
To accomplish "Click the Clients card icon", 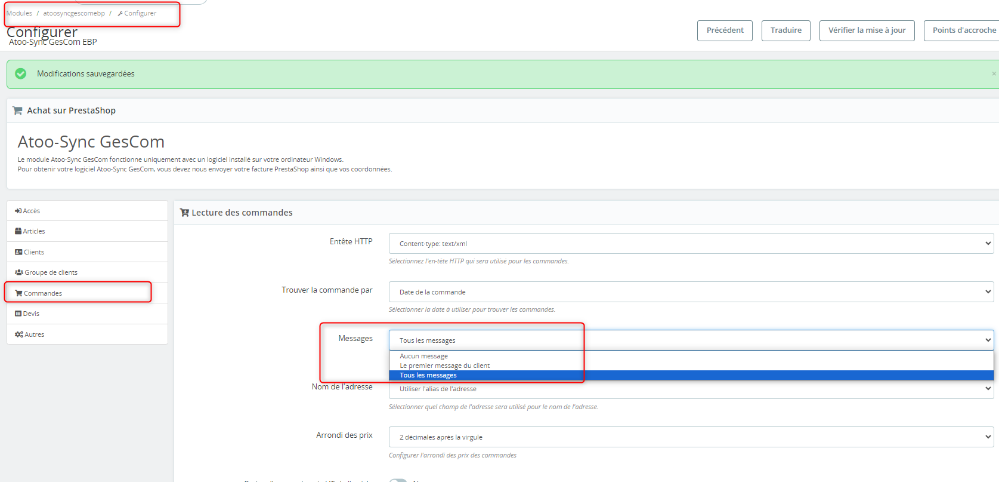I will click(x=18, y=252).
